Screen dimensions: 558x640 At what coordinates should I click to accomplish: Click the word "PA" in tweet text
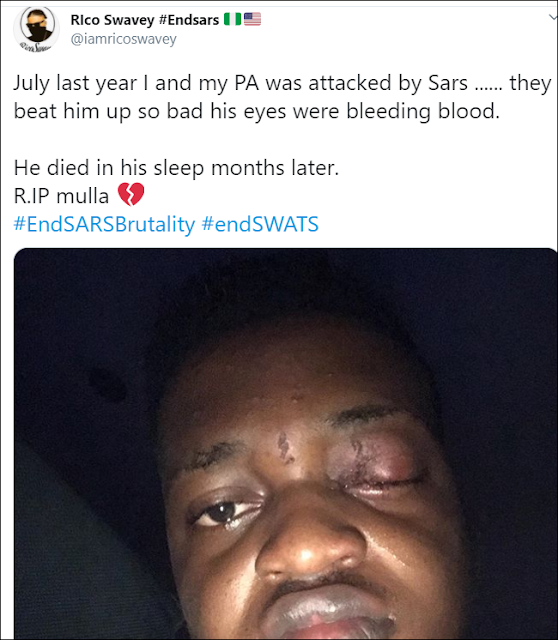246,83
